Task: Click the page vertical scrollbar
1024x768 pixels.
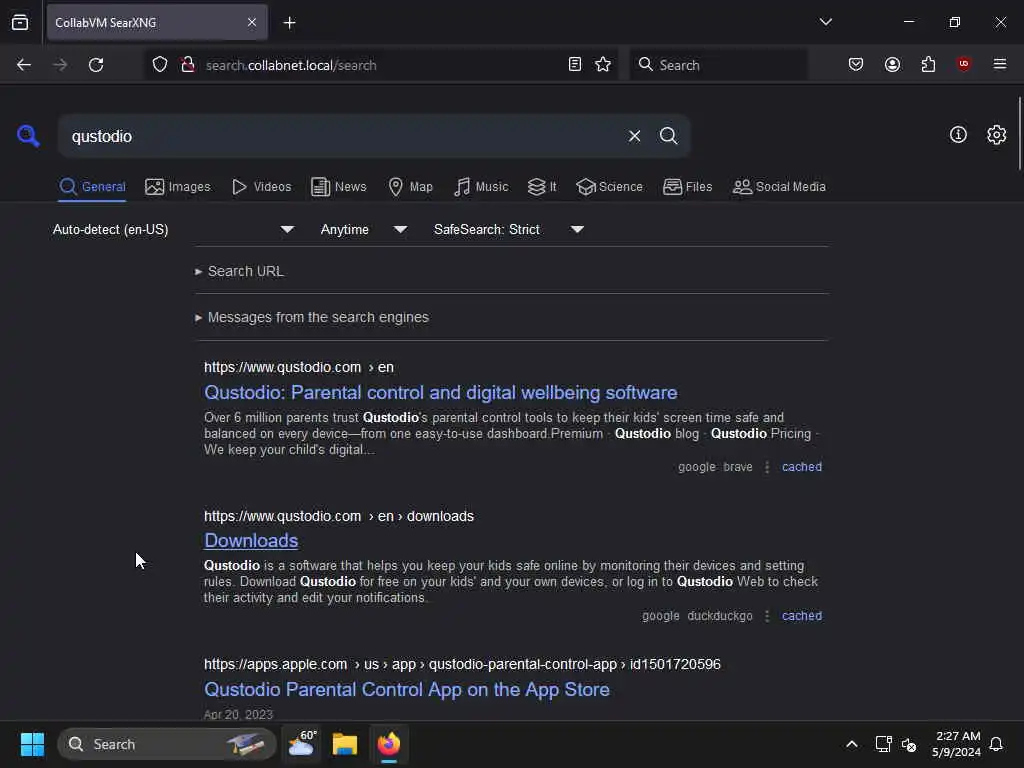Action: 1019,134
